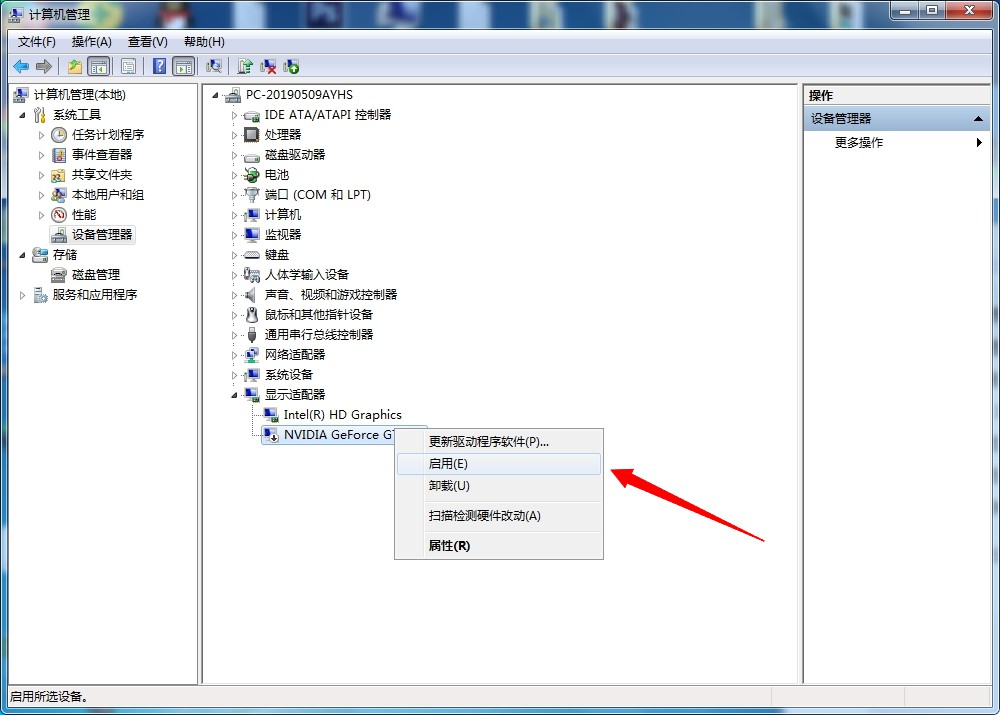Viewport: 1000px width, 715px height.
Task: Click the 电池 battery icon
Action: click(x=252, y=175)
